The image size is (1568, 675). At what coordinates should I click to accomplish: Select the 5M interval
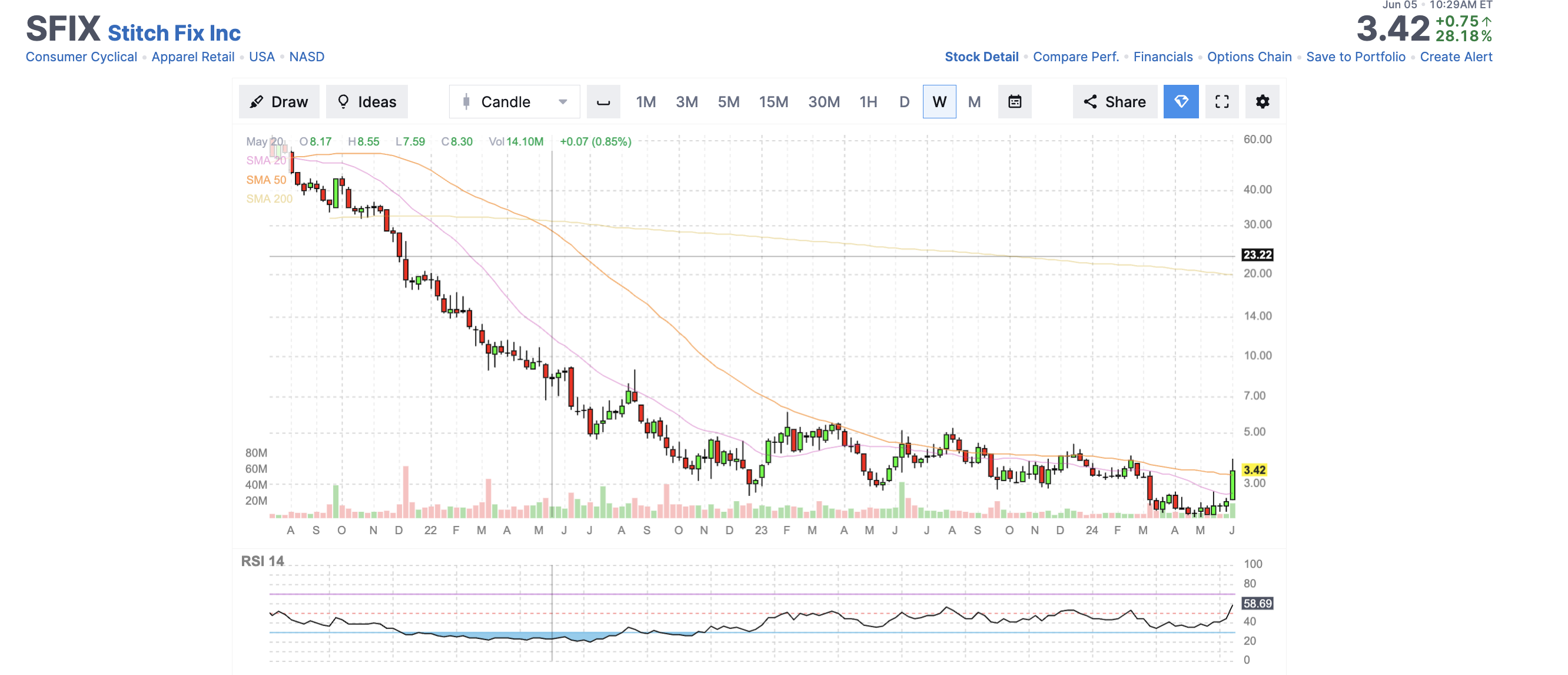pos(729,102)
